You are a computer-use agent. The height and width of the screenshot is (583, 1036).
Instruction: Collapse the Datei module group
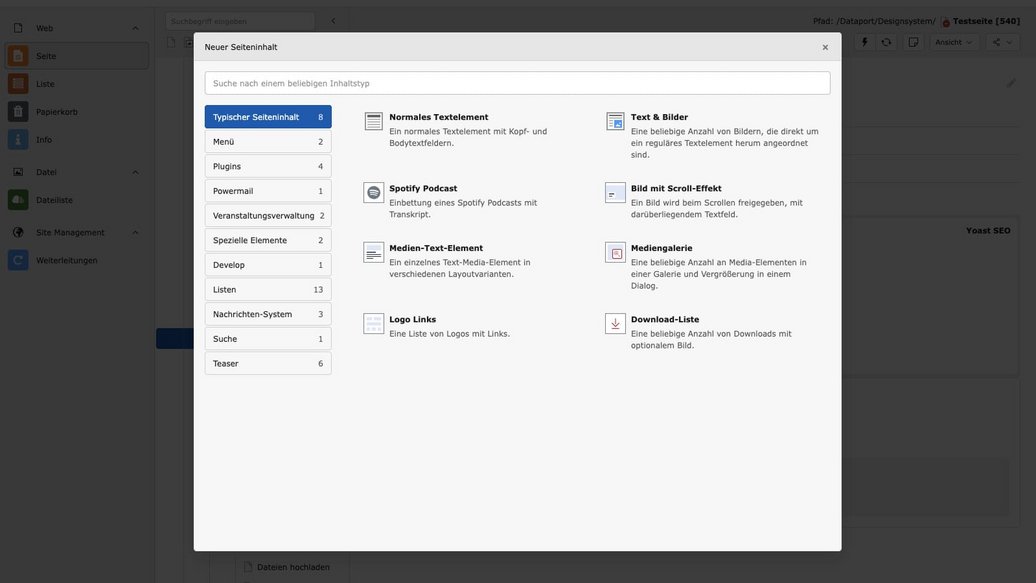click(136, 172)
